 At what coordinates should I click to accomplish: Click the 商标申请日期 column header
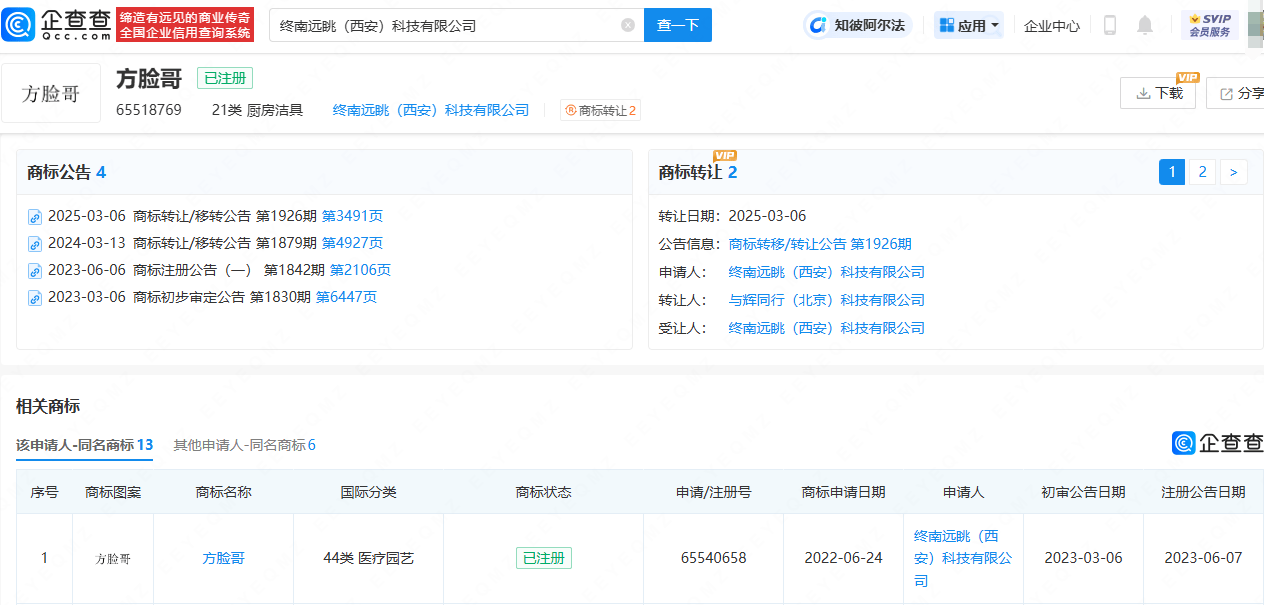843,492
